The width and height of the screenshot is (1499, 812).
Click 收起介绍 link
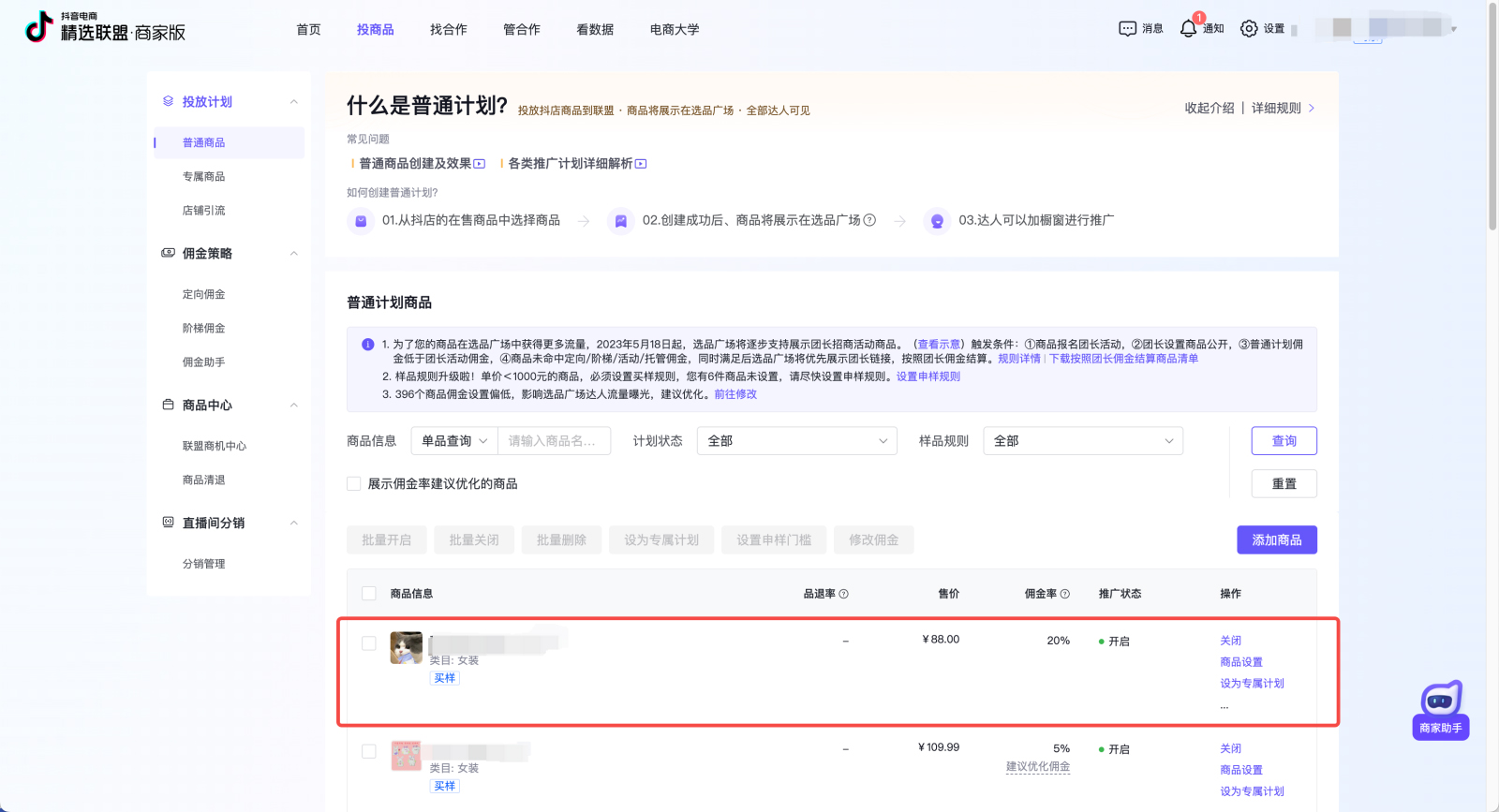[1210, 108]
